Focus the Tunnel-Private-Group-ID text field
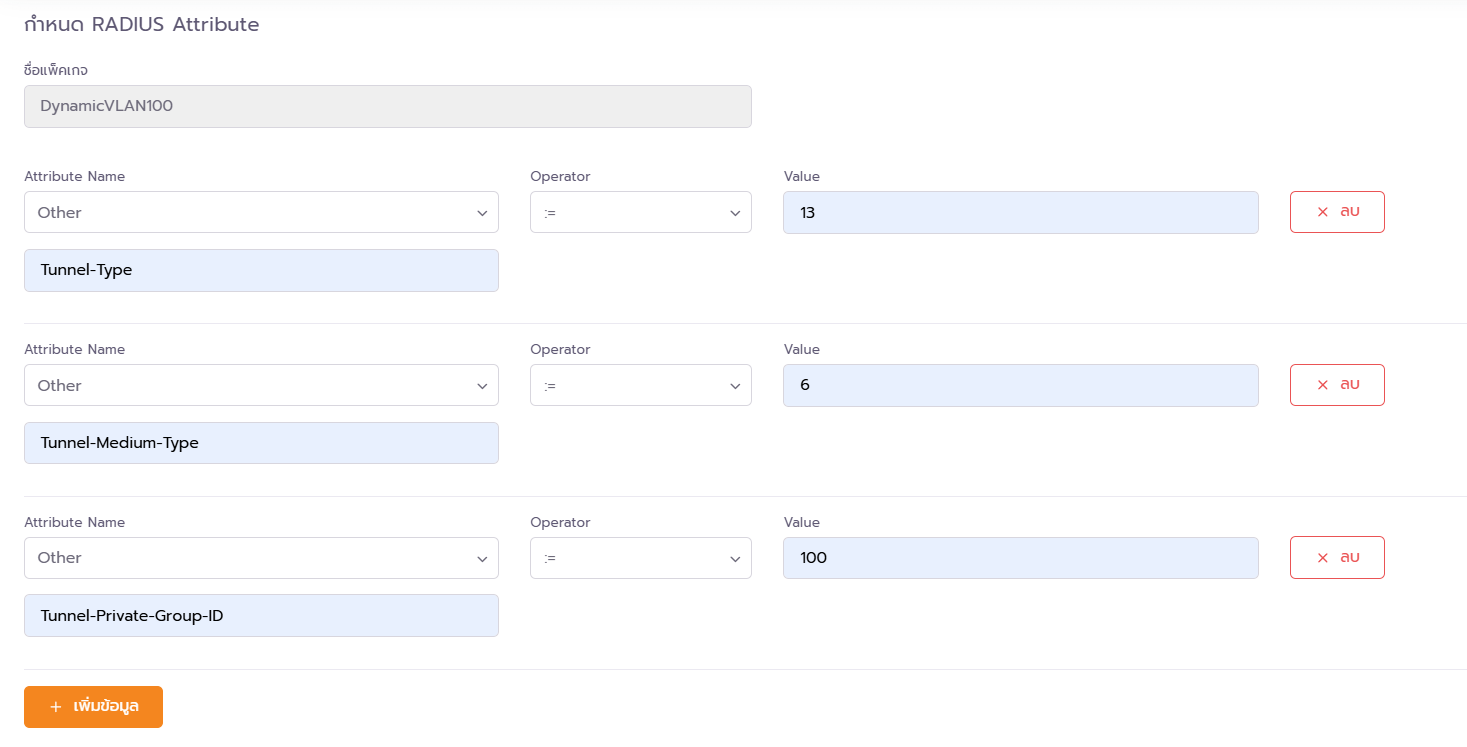1467x747 pixels. coord(261,616)
